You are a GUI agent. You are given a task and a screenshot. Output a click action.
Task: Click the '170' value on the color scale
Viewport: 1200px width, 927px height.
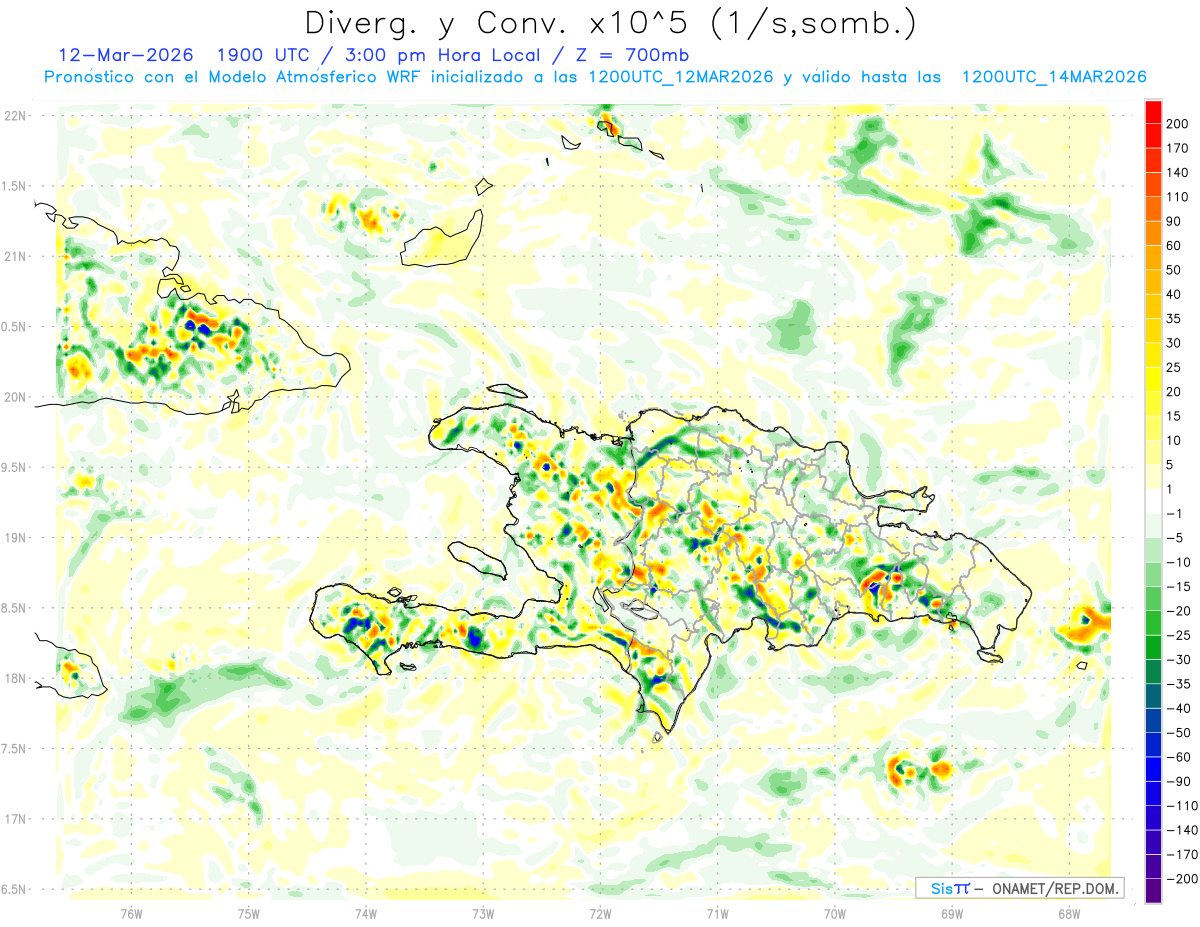click(x=1179, y=148)
